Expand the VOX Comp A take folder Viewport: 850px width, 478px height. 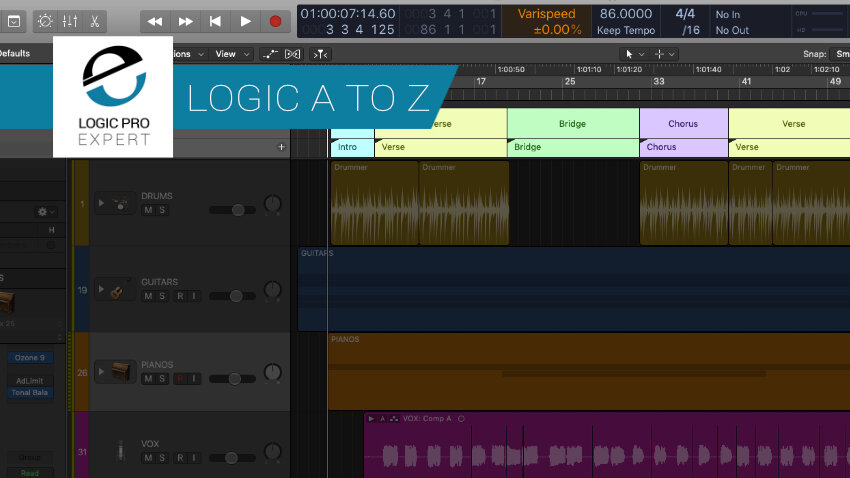click(x=371, y=418)
